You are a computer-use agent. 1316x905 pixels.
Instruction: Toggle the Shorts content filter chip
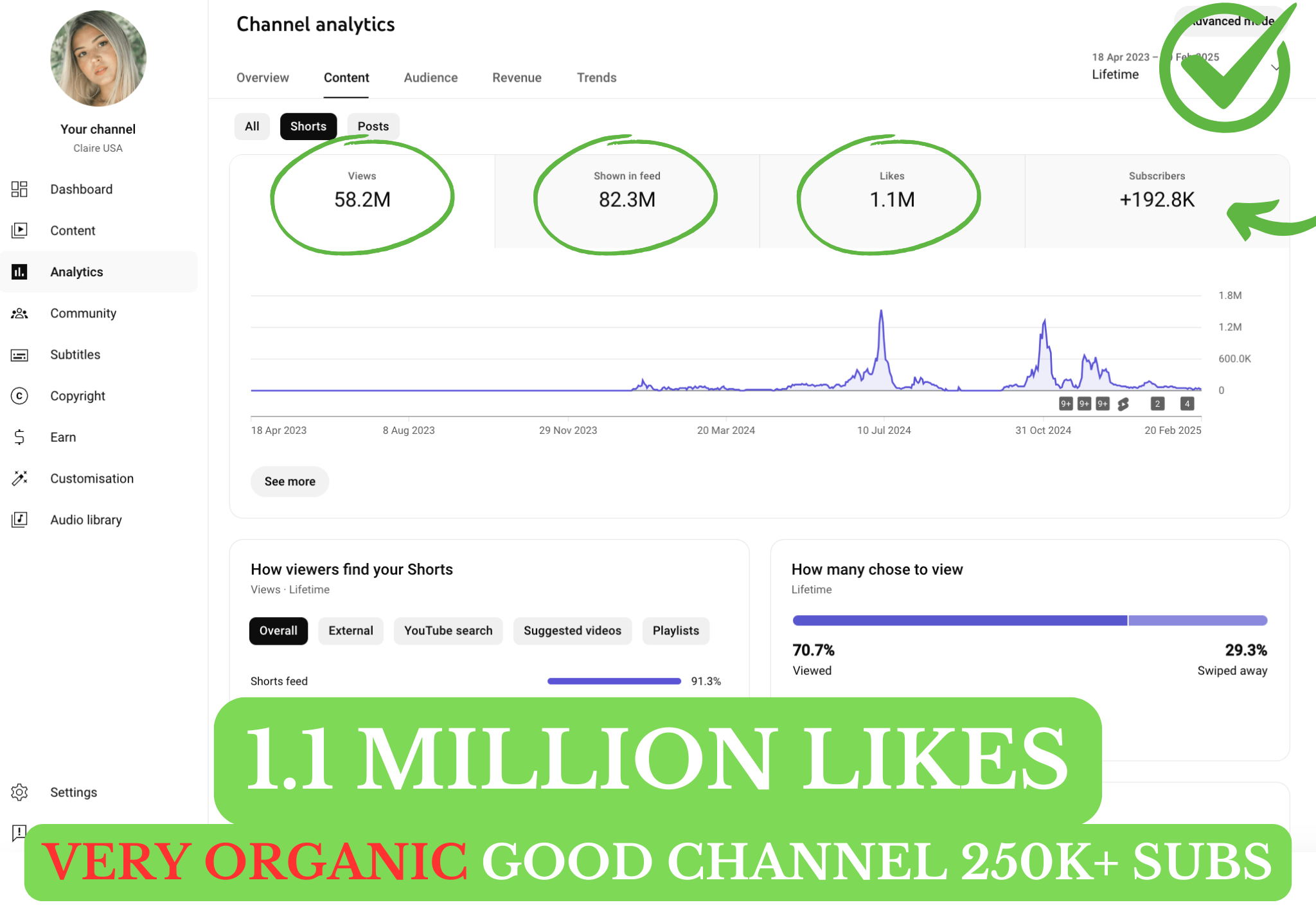pyautogui.click(x=308, y=126)
